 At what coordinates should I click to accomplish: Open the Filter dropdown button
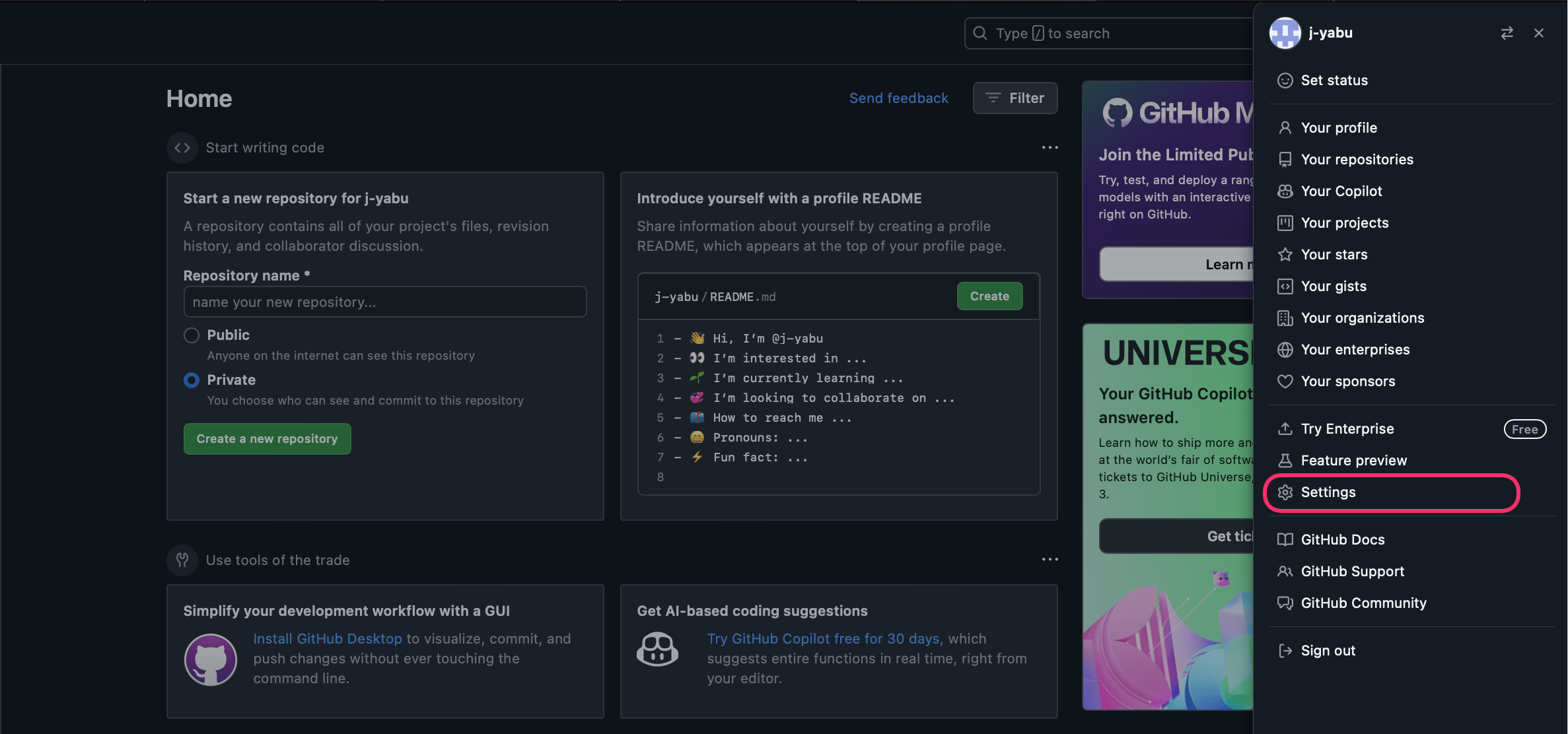point(1015,98)
